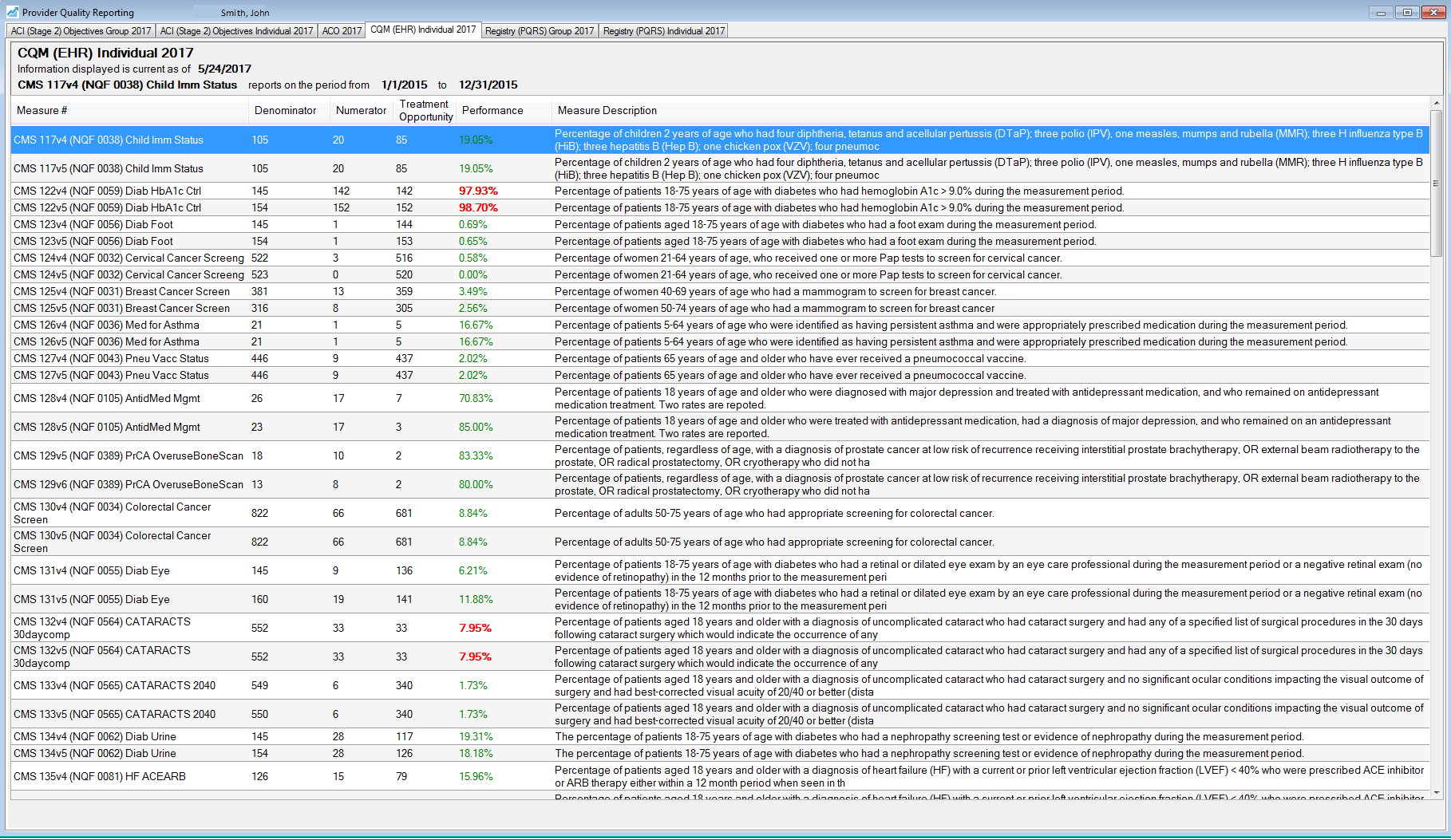Click the Smith, John title bar name
The width and height of the screenshot is (1451, 840).
245,13
